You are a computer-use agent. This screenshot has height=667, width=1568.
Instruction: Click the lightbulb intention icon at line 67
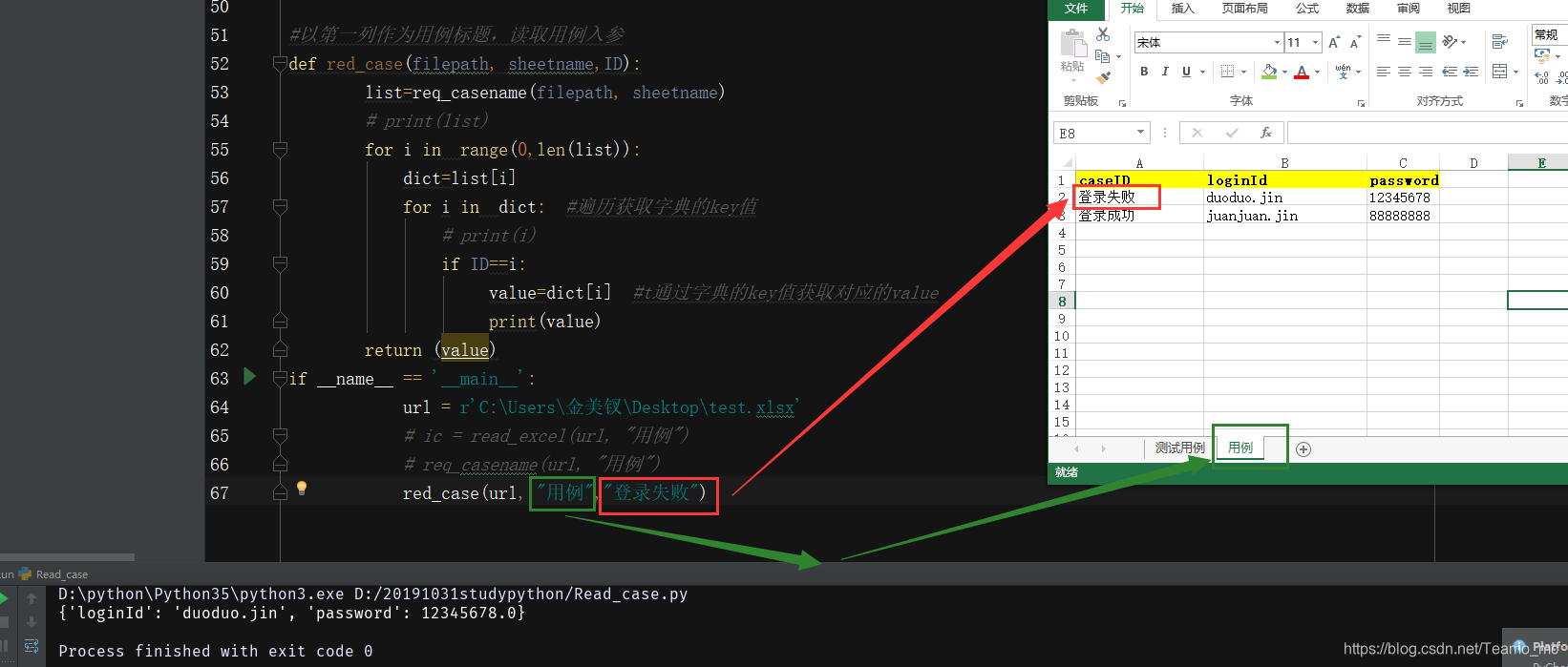pyautogui.click(x=302, y=488)
